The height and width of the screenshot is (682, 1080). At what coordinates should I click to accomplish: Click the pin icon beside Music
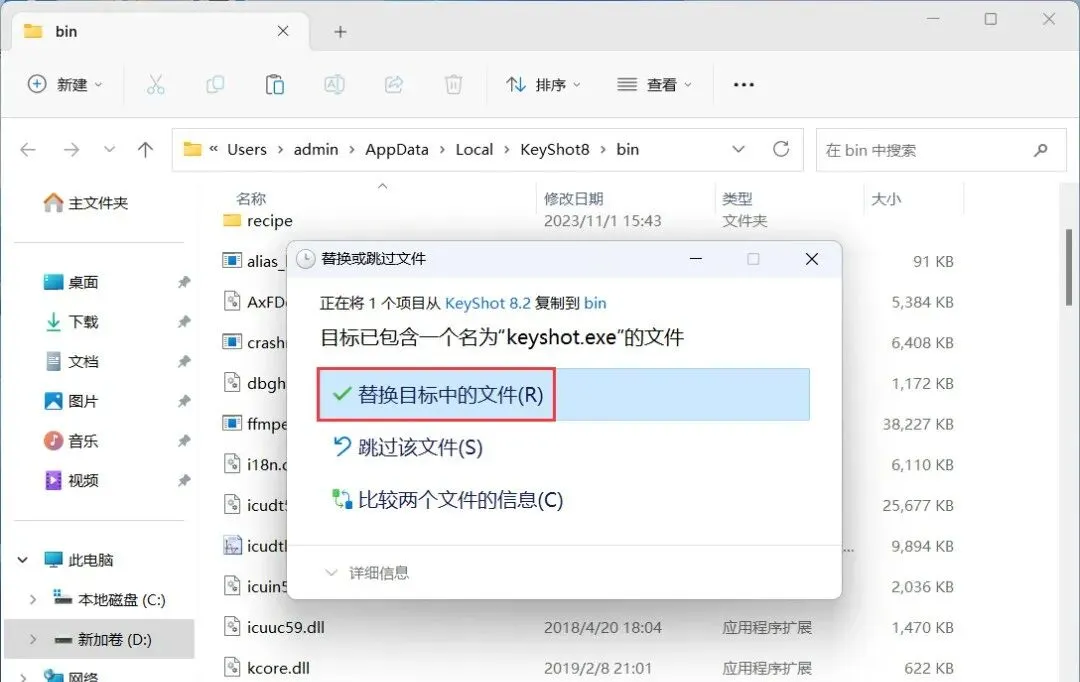pos(184,441)
